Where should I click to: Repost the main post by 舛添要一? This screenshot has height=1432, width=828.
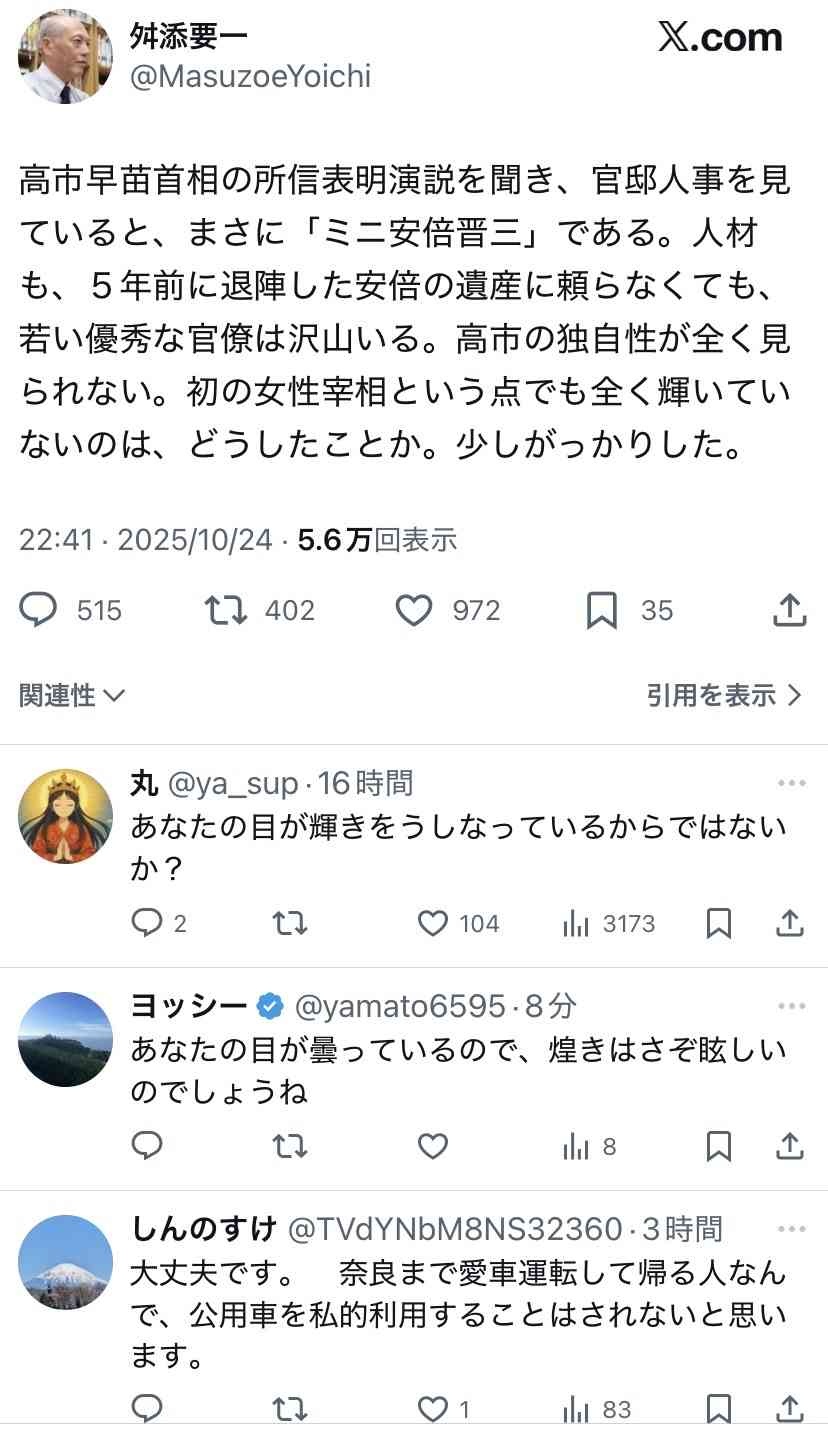(x=225, y=610)
